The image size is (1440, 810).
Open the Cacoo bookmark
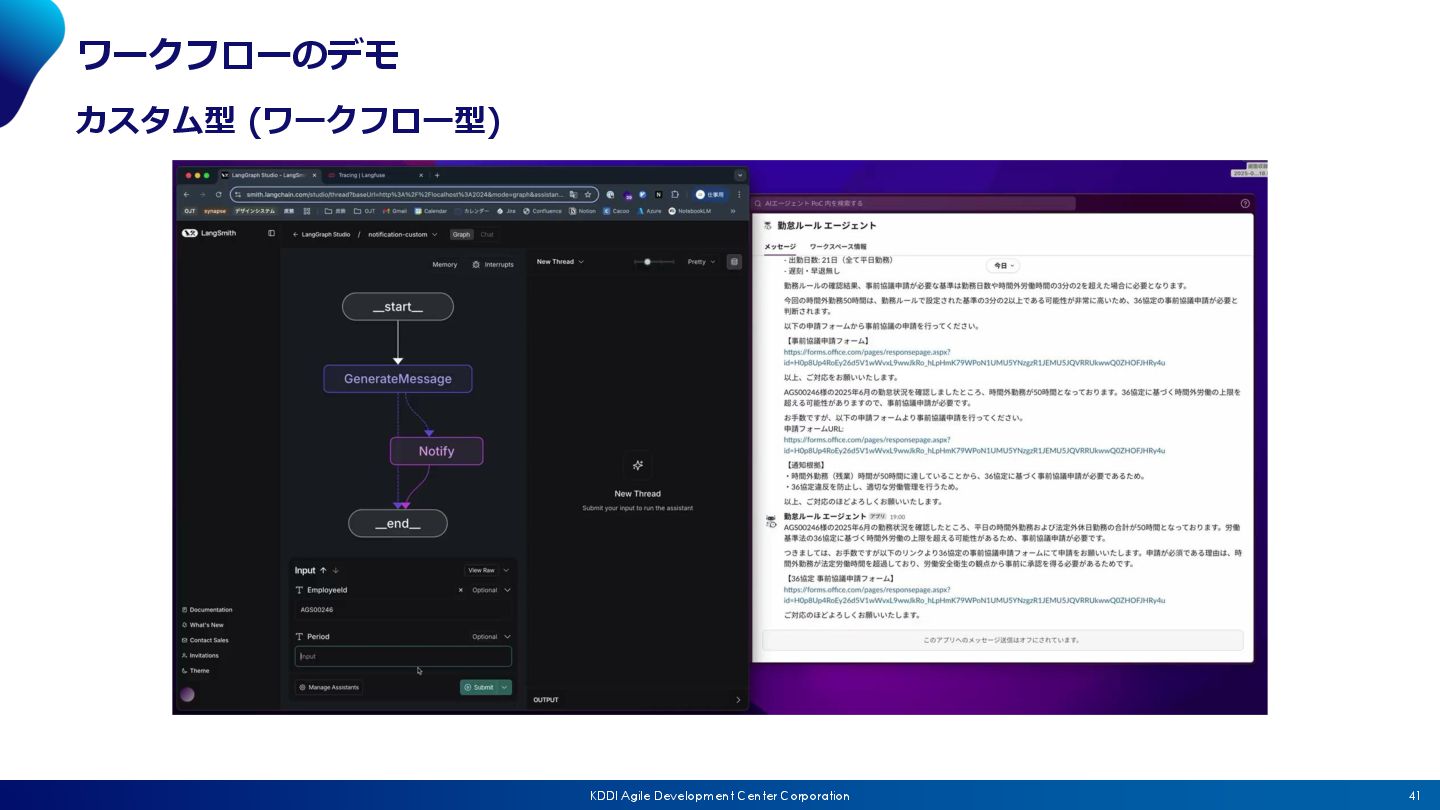click(616, 211)
